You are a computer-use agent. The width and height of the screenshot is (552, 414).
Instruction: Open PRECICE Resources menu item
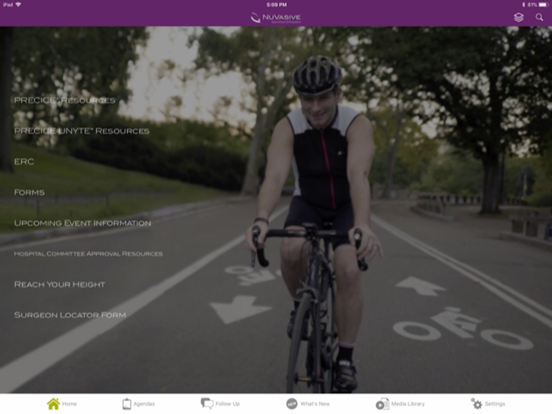(x=64, y=100)
